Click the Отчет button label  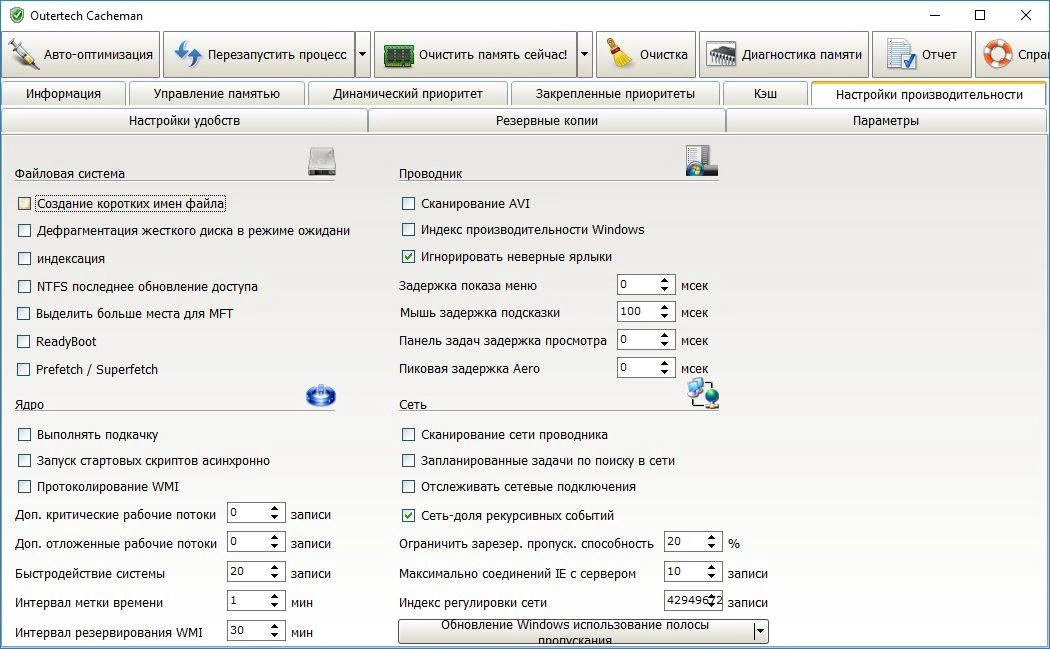(939, 55)
